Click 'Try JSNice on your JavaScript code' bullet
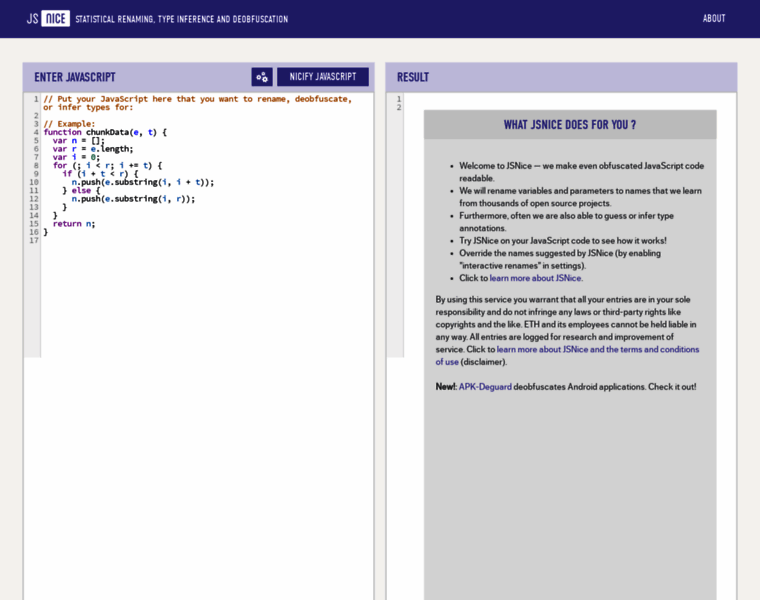This screenshot has height=600, width=760. pyautogui.click(x=563, y=240)
